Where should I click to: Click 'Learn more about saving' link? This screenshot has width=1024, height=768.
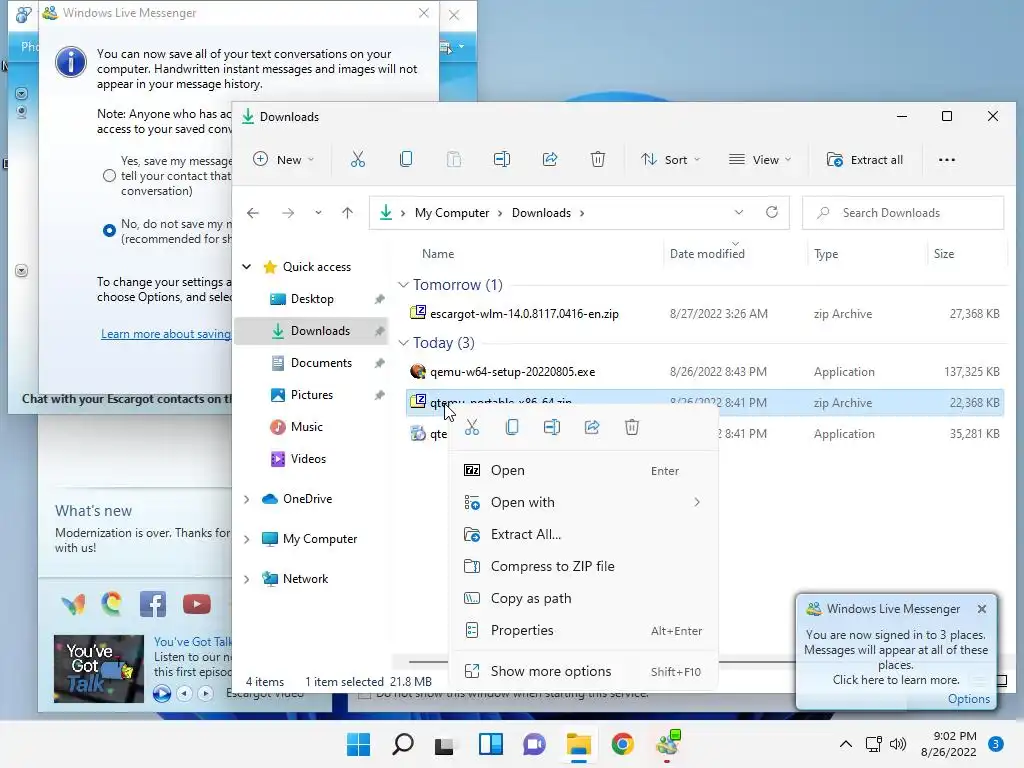[x=166, y=334]
